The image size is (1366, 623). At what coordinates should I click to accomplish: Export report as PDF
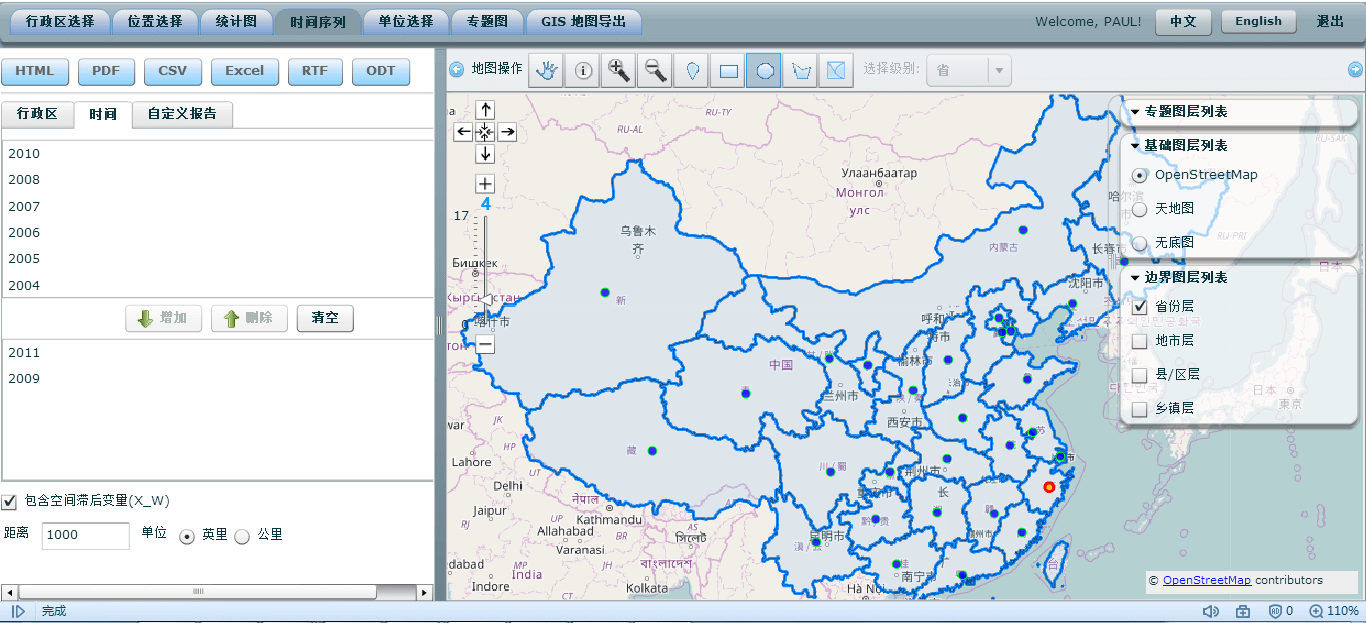(106, 71)
